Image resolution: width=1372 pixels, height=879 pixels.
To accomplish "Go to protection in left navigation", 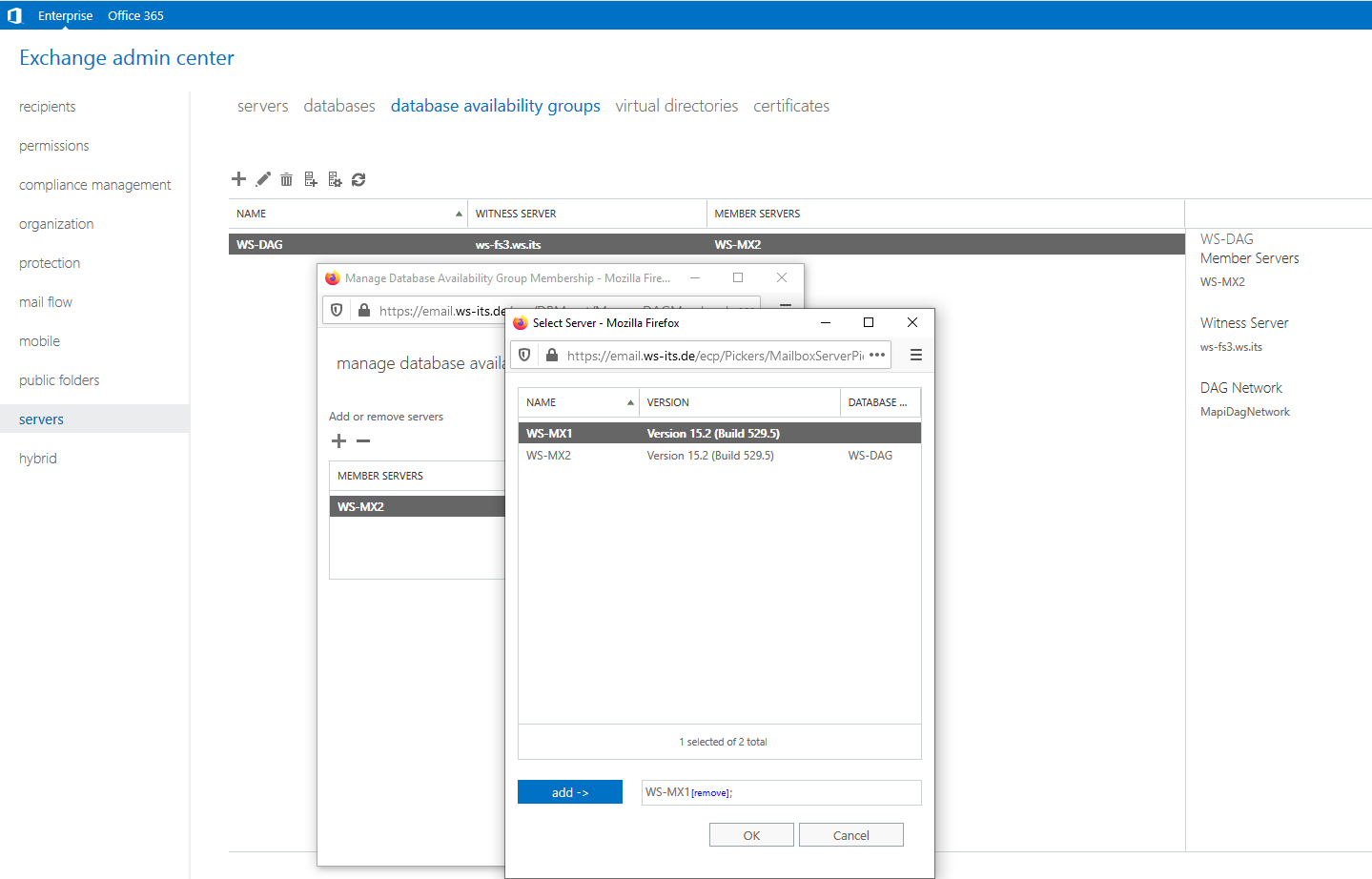I will [50, 263].
